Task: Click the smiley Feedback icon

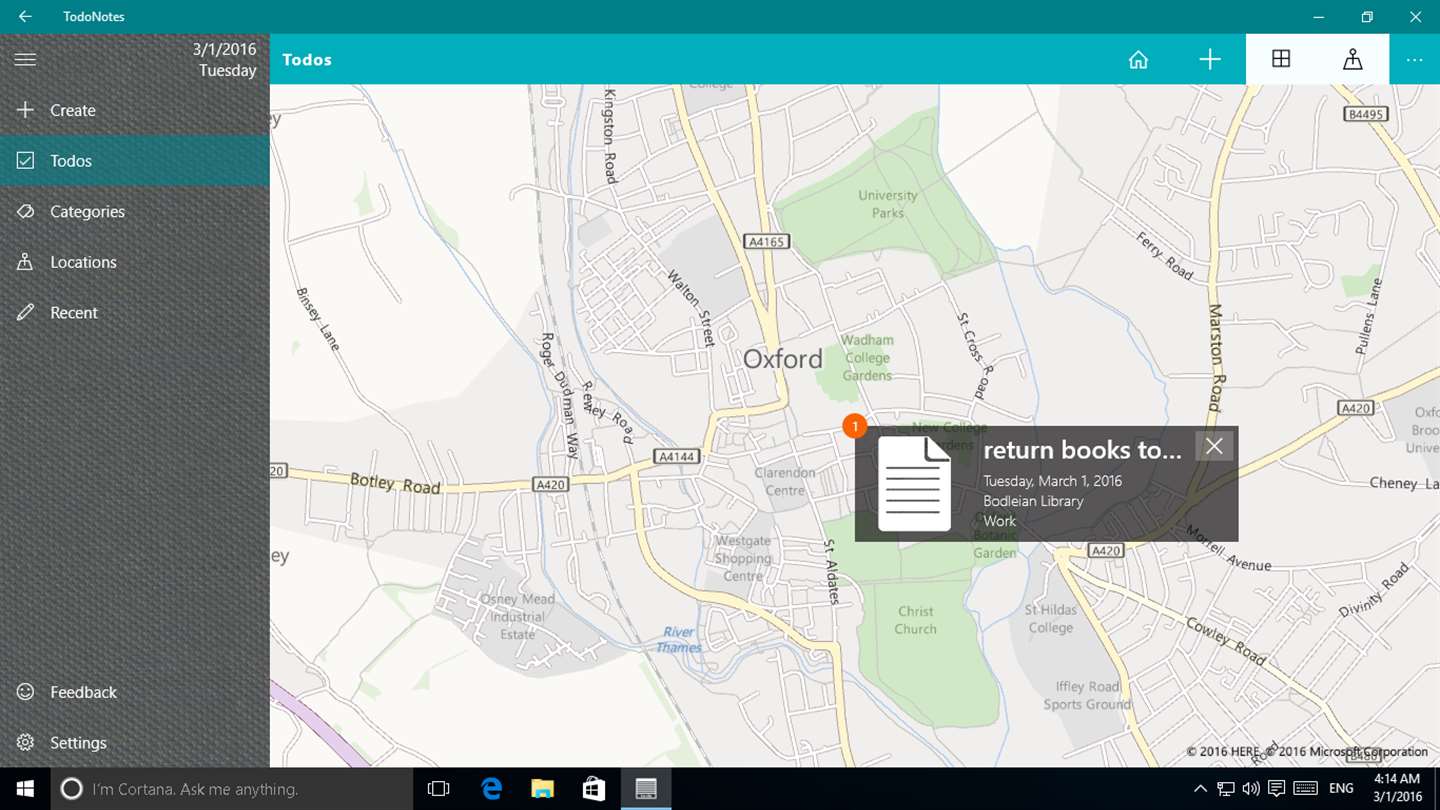Action: tap(25, 692)
